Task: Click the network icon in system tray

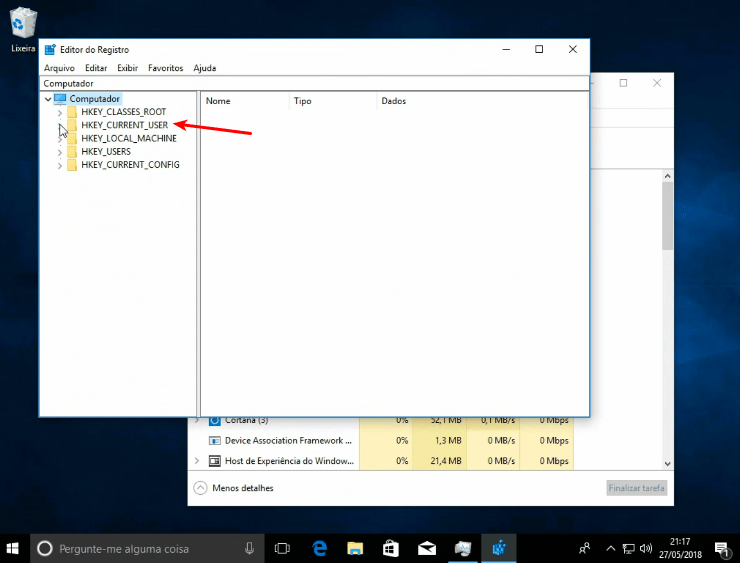Action: click(x=628, y=548)
